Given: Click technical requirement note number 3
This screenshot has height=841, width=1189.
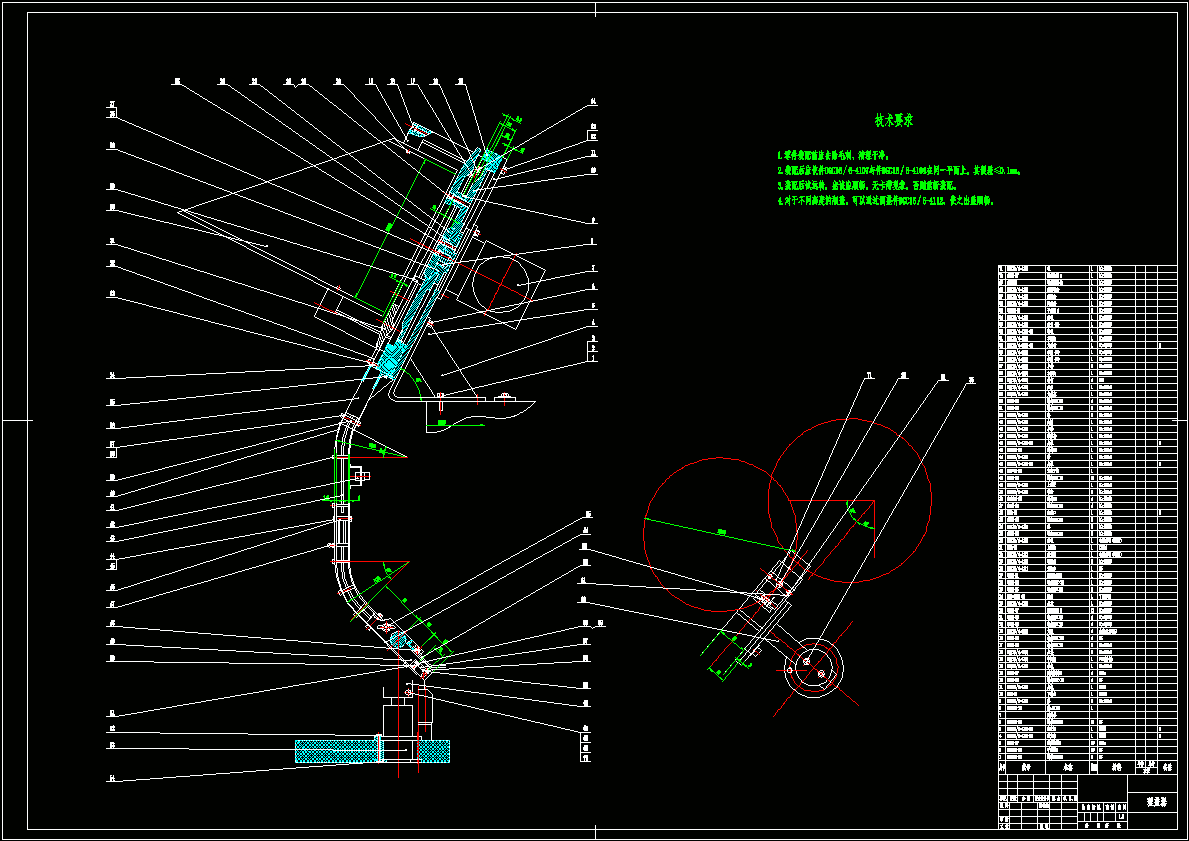Looking at the screenshot, I should tap(867, 186).
